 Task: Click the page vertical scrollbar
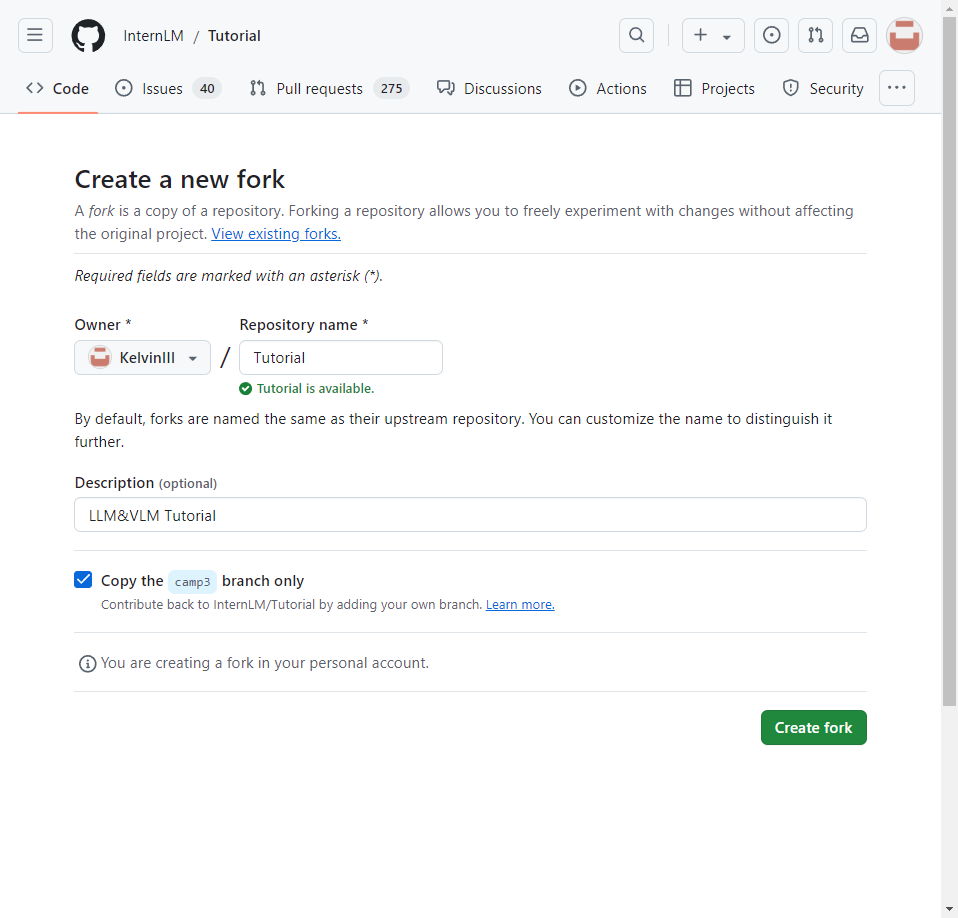coord(949,360)
